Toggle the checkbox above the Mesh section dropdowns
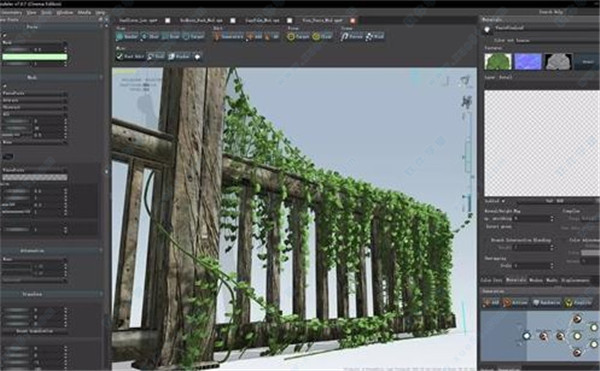 [x=4, y=86]
